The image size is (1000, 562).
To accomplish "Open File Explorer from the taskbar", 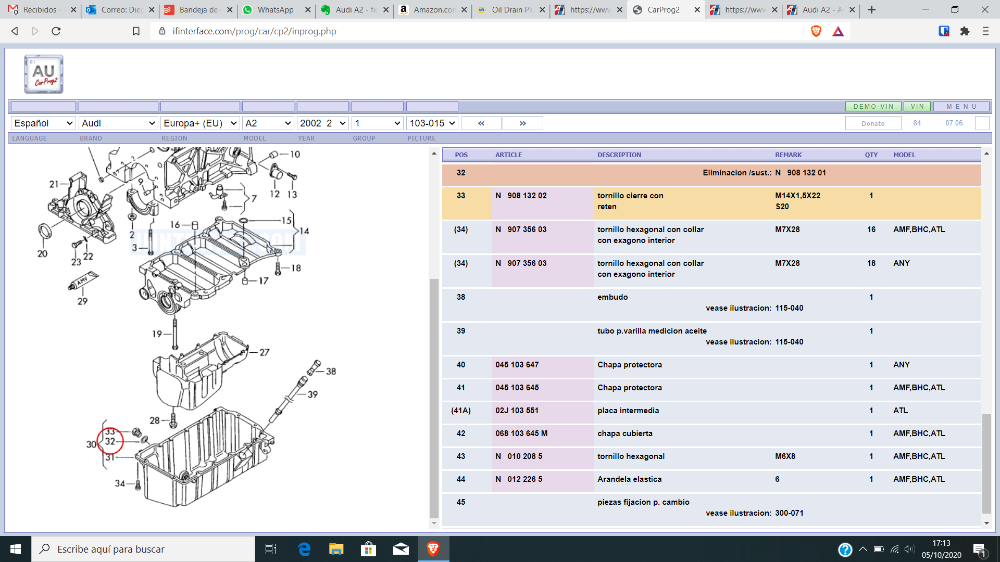I will [x=336, y=549].
